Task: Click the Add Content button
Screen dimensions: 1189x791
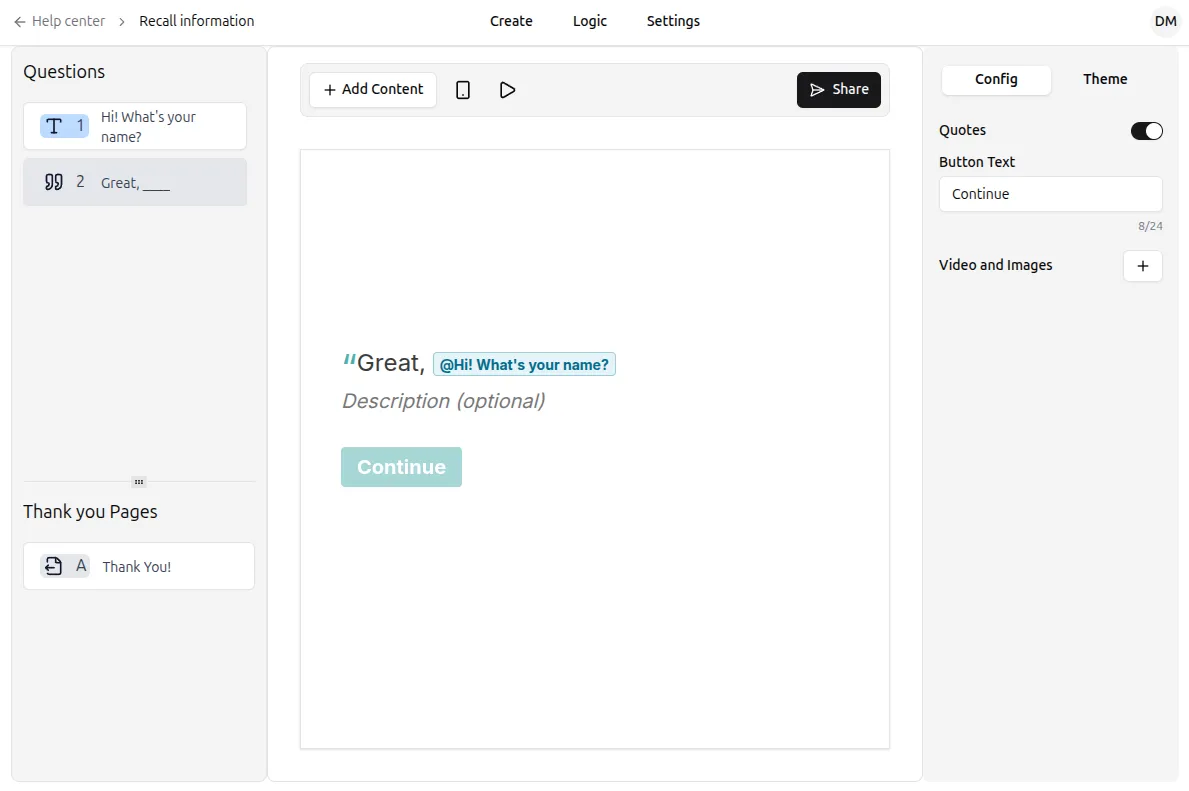Action: pyautogui.click(x=373, y=90)
